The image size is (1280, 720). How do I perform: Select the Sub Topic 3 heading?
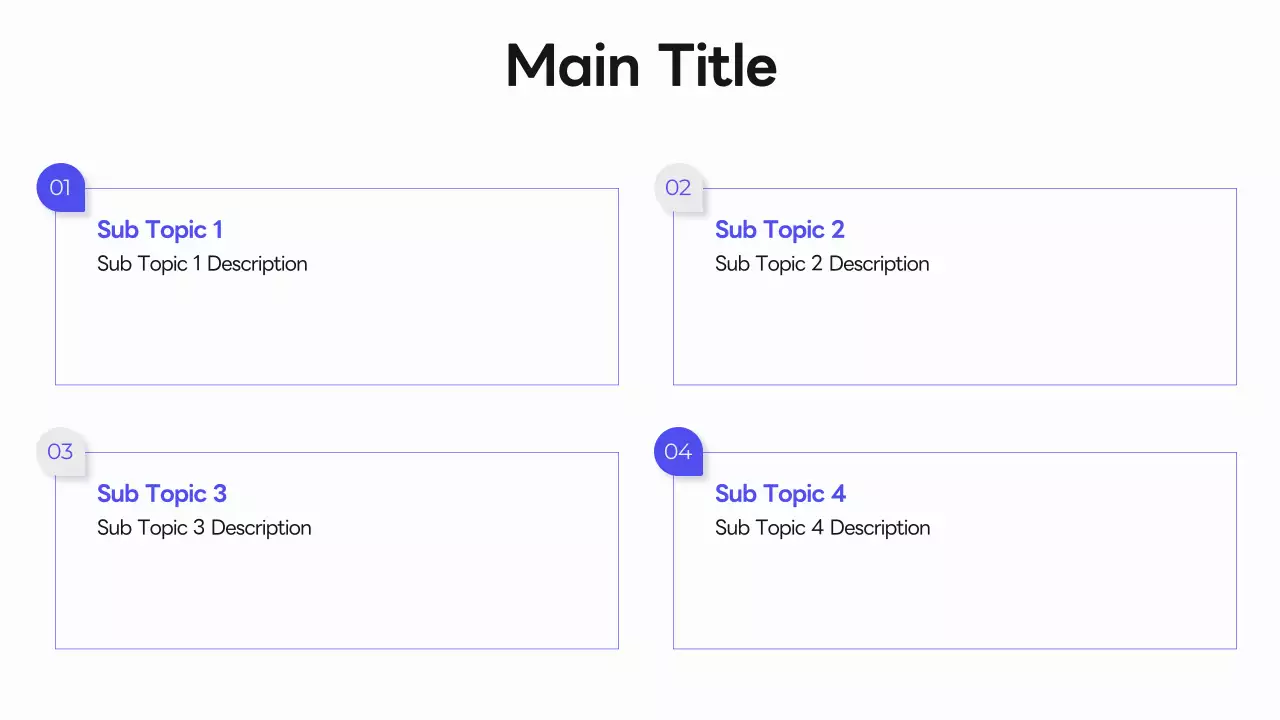pyautogui.click(x=162, y=494)
